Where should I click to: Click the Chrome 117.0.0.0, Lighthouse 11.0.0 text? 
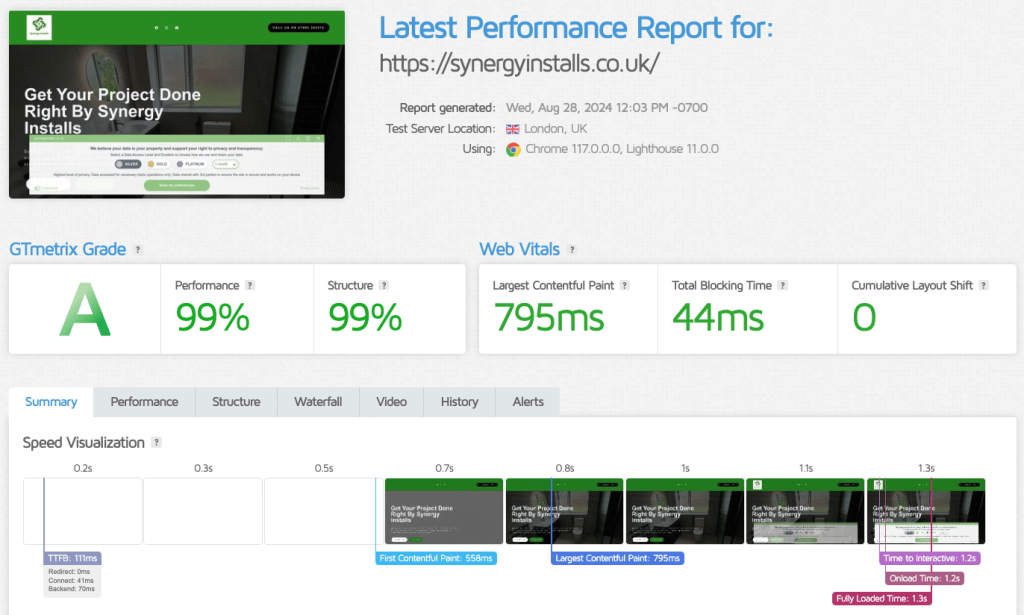[x=622, y=149]
